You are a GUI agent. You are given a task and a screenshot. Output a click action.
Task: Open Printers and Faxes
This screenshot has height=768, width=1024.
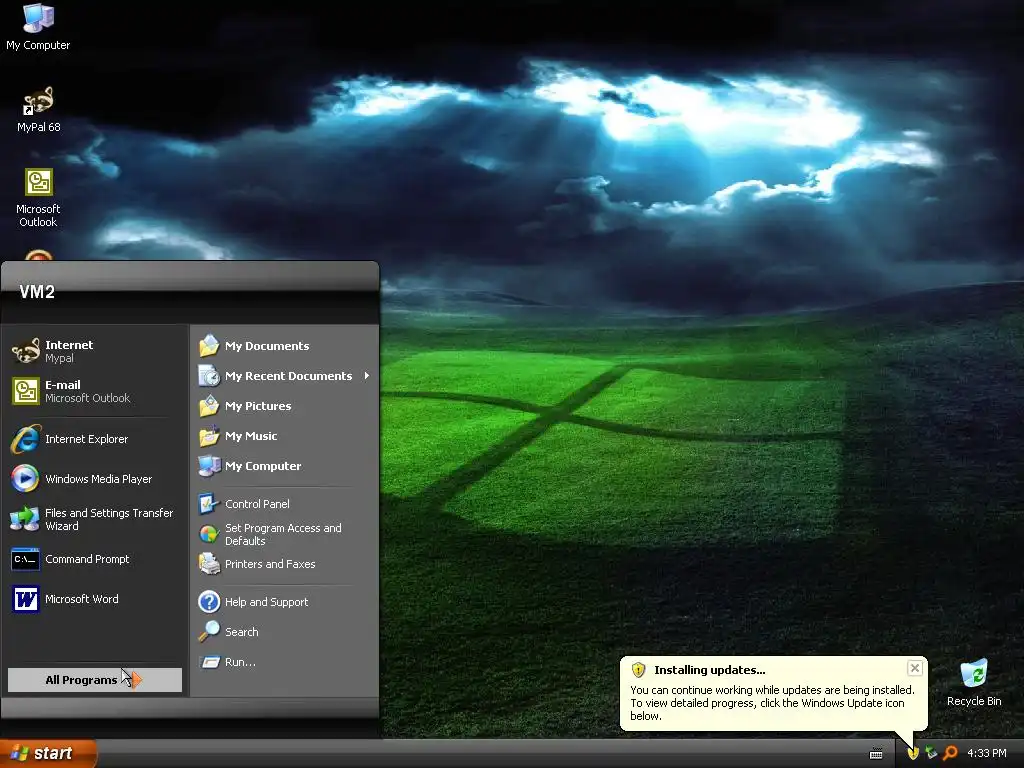click(284, 564)
